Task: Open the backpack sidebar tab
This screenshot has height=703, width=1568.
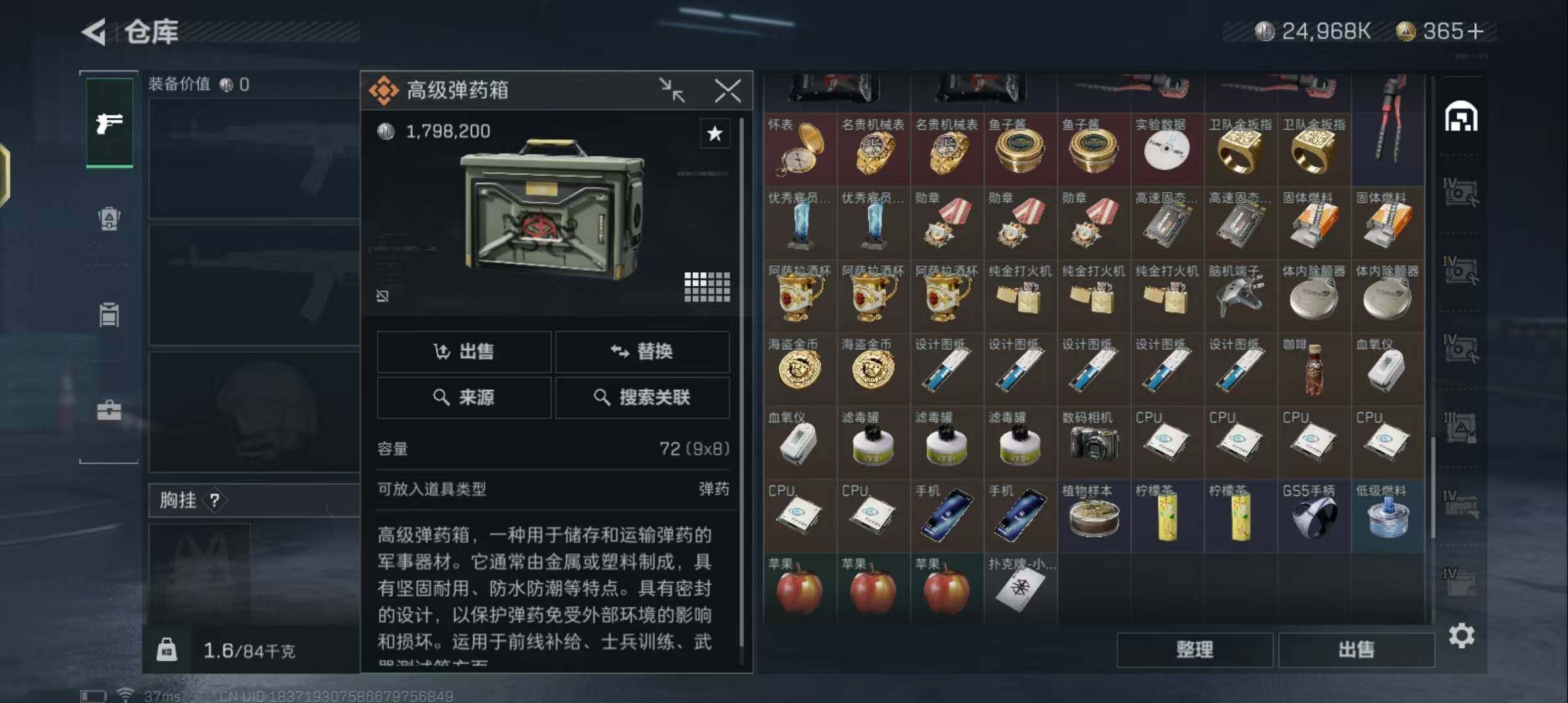Action: [x=109, y=218]
